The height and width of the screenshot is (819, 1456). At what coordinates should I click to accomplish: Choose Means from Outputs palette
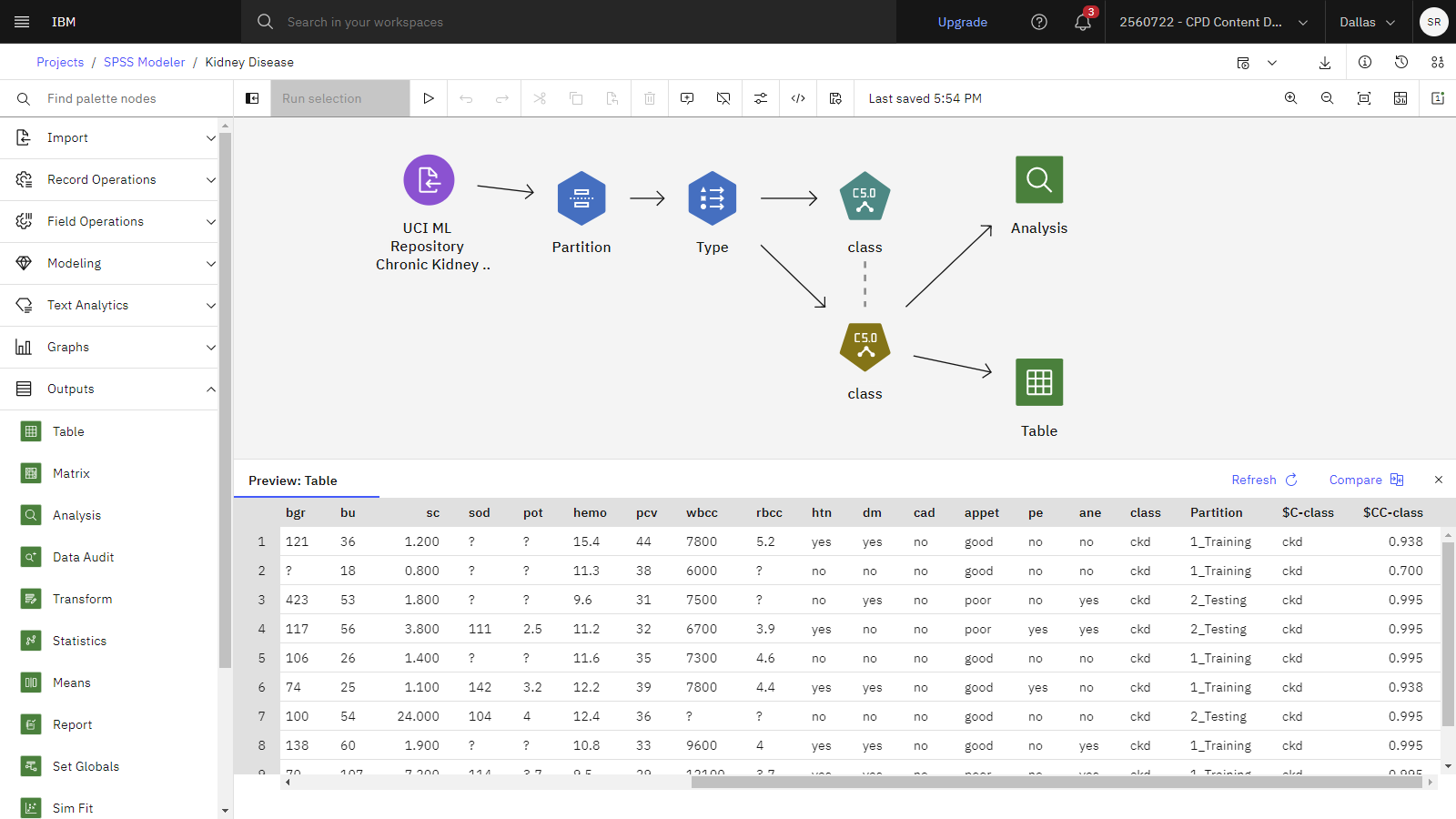(x=71, y=682)
